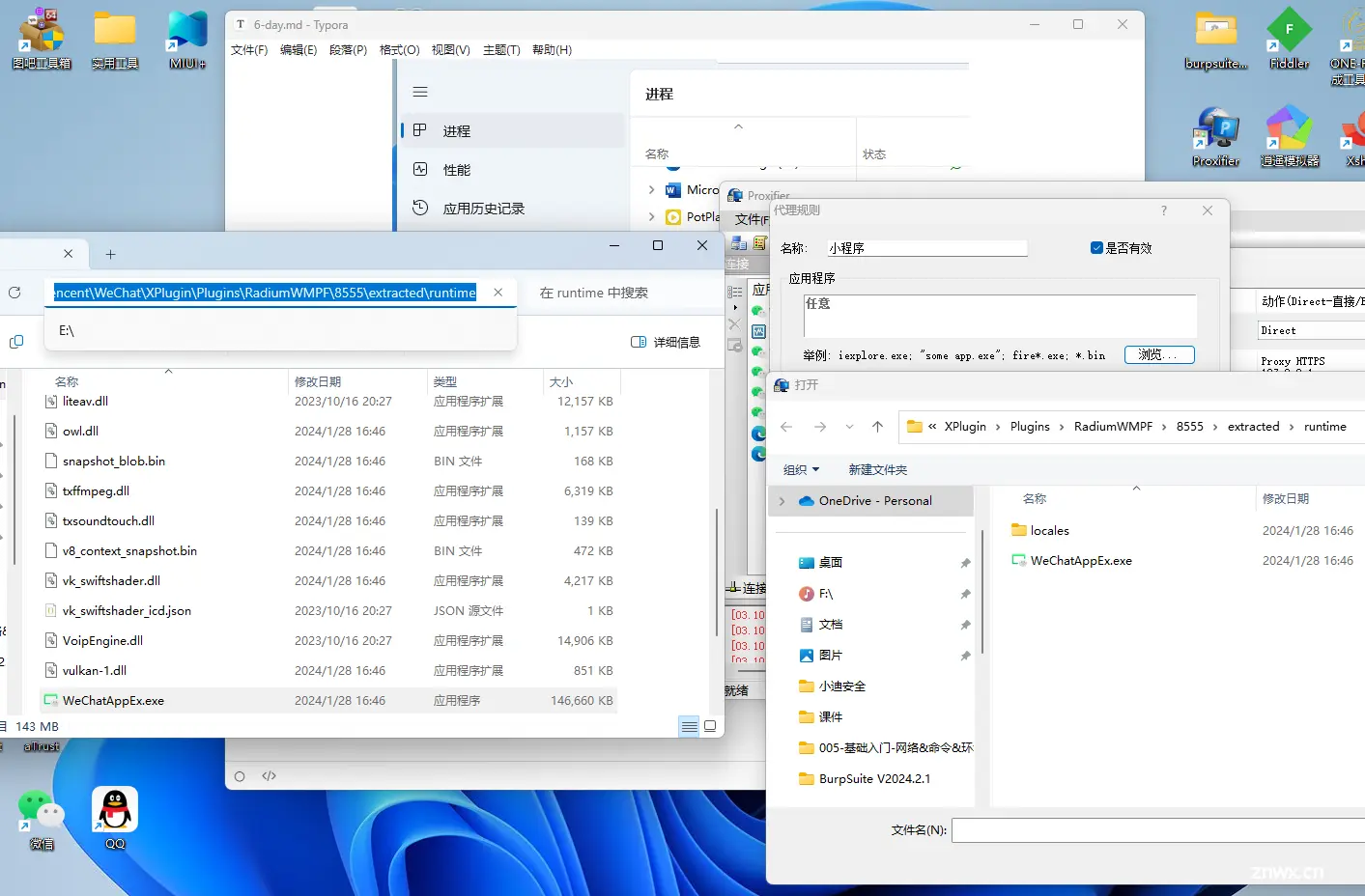The width and height of the screenshot is (1365, 896).
Task: Toggle Typora sidebar circle icon
Action: (x=240, y=775)
